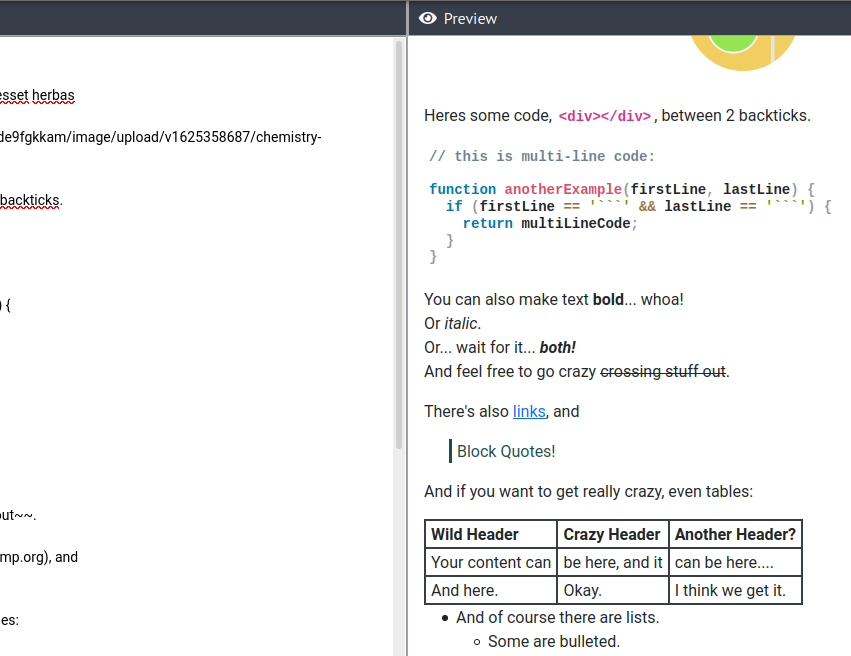Click the bold-italic 'both!' text

pos(557,347)
